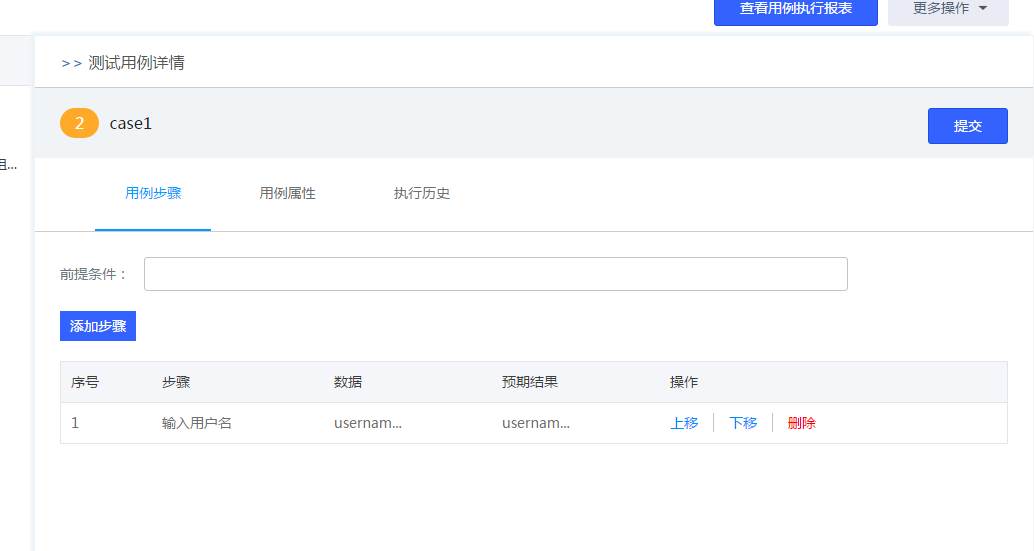Viewport: 1034px width, 551px height.
Task: Open the 用例属性 tab
Action: coord(287,193)
